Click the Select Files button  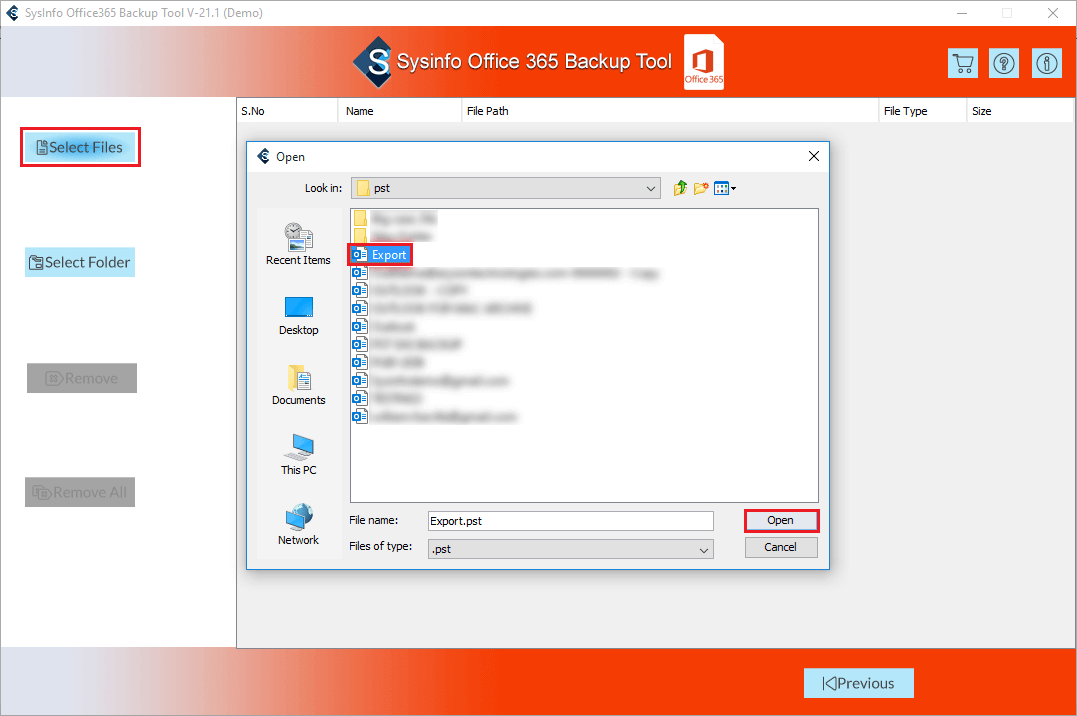(x=80, y=147)
